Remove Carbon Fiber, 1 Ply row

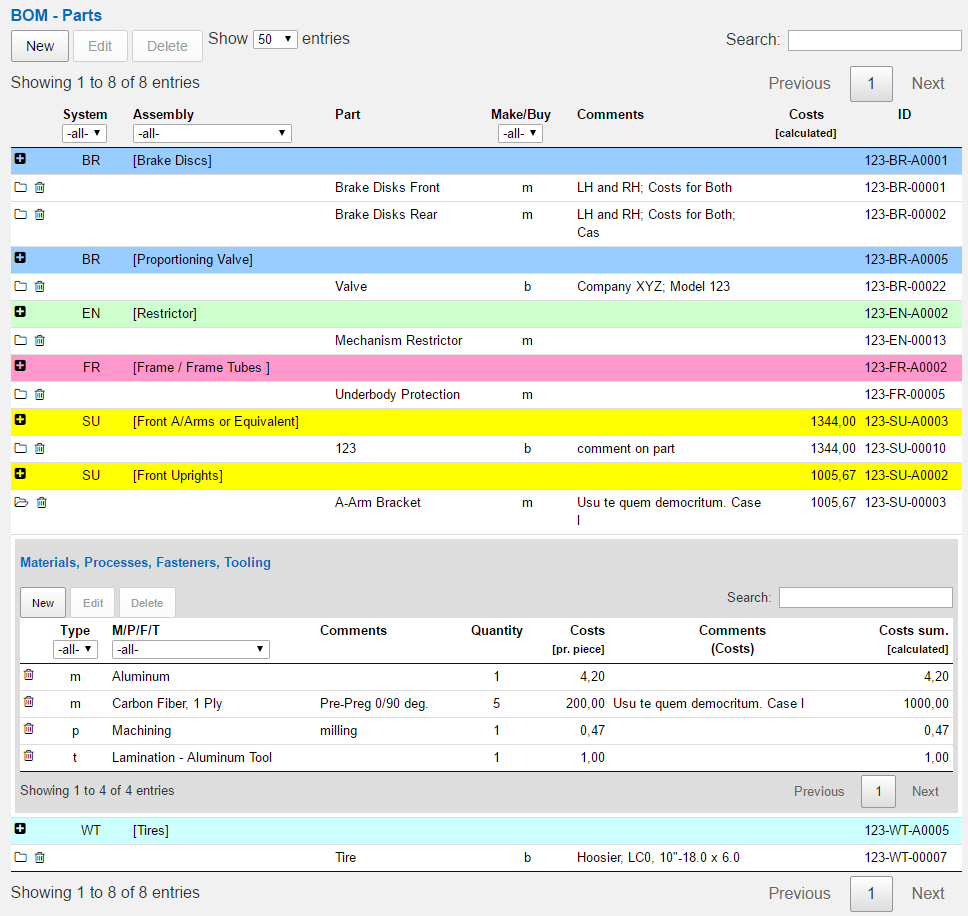click(x=29, y=703)
